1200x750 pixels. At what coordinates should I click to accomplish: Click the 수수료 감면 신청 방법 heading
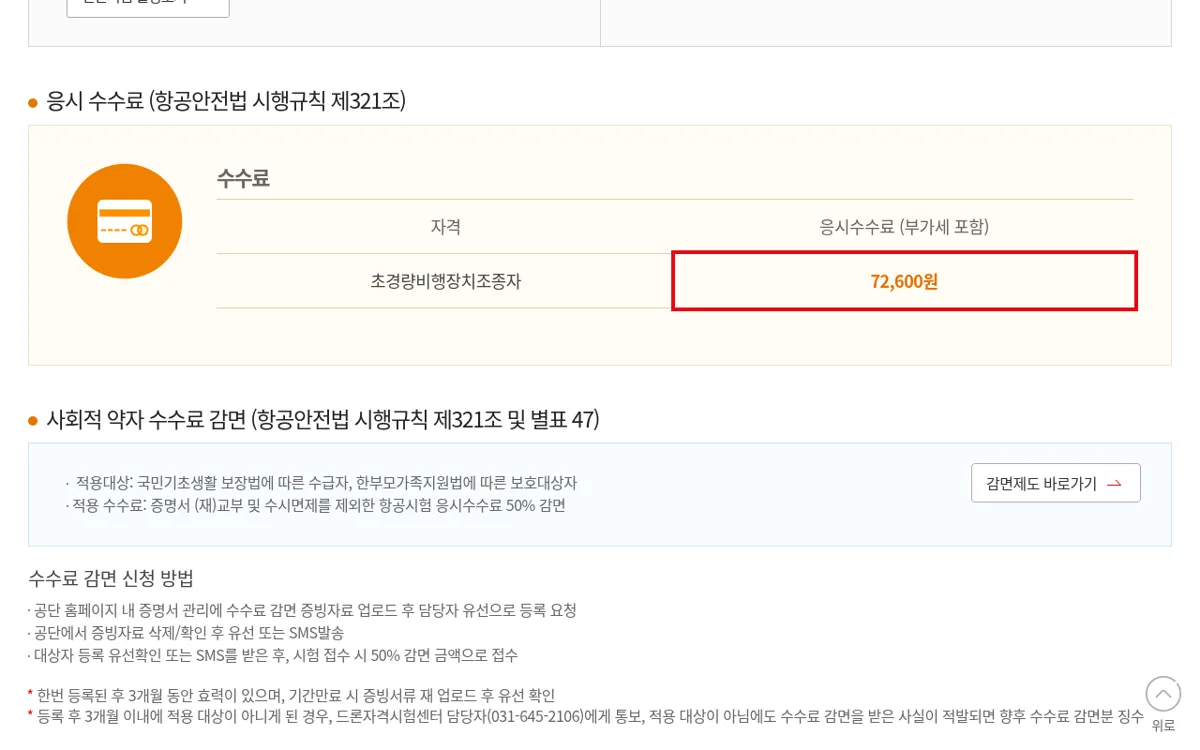[111, 578]
